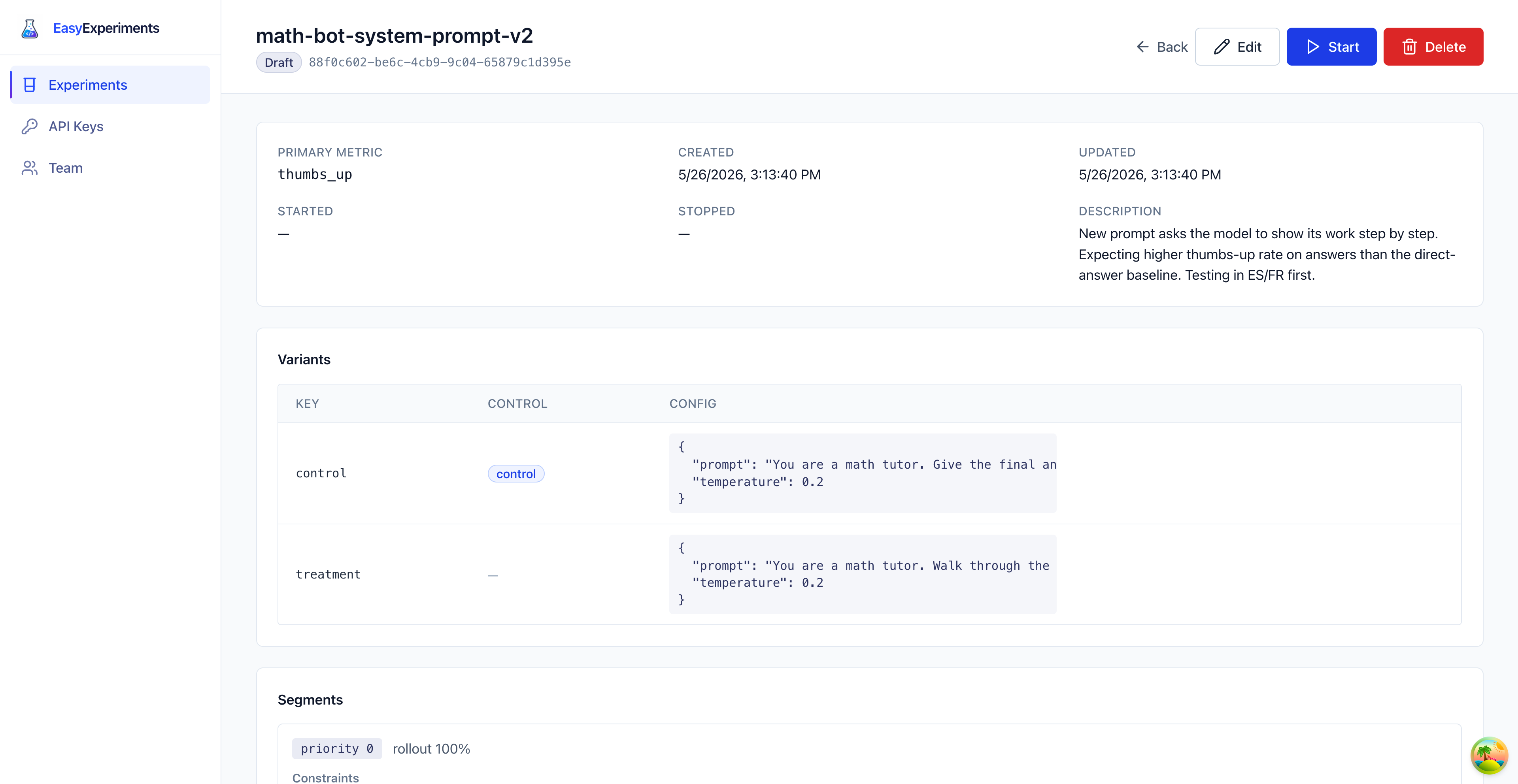The width and height of the screenshot is (1518, 784).
Task: Click the thumbs_up primary metric value
Action: [315, 174]
